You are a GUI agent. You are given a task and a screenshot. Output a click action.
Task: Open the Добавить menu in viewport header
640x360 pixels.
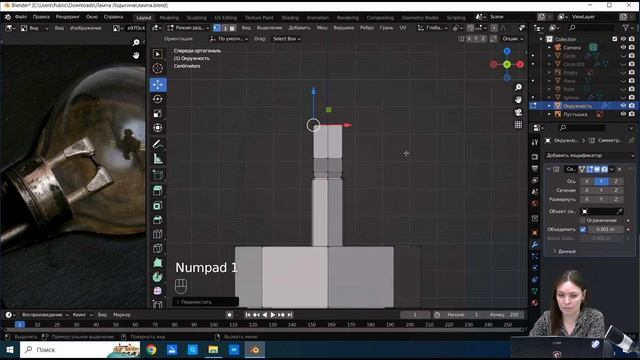299,28
